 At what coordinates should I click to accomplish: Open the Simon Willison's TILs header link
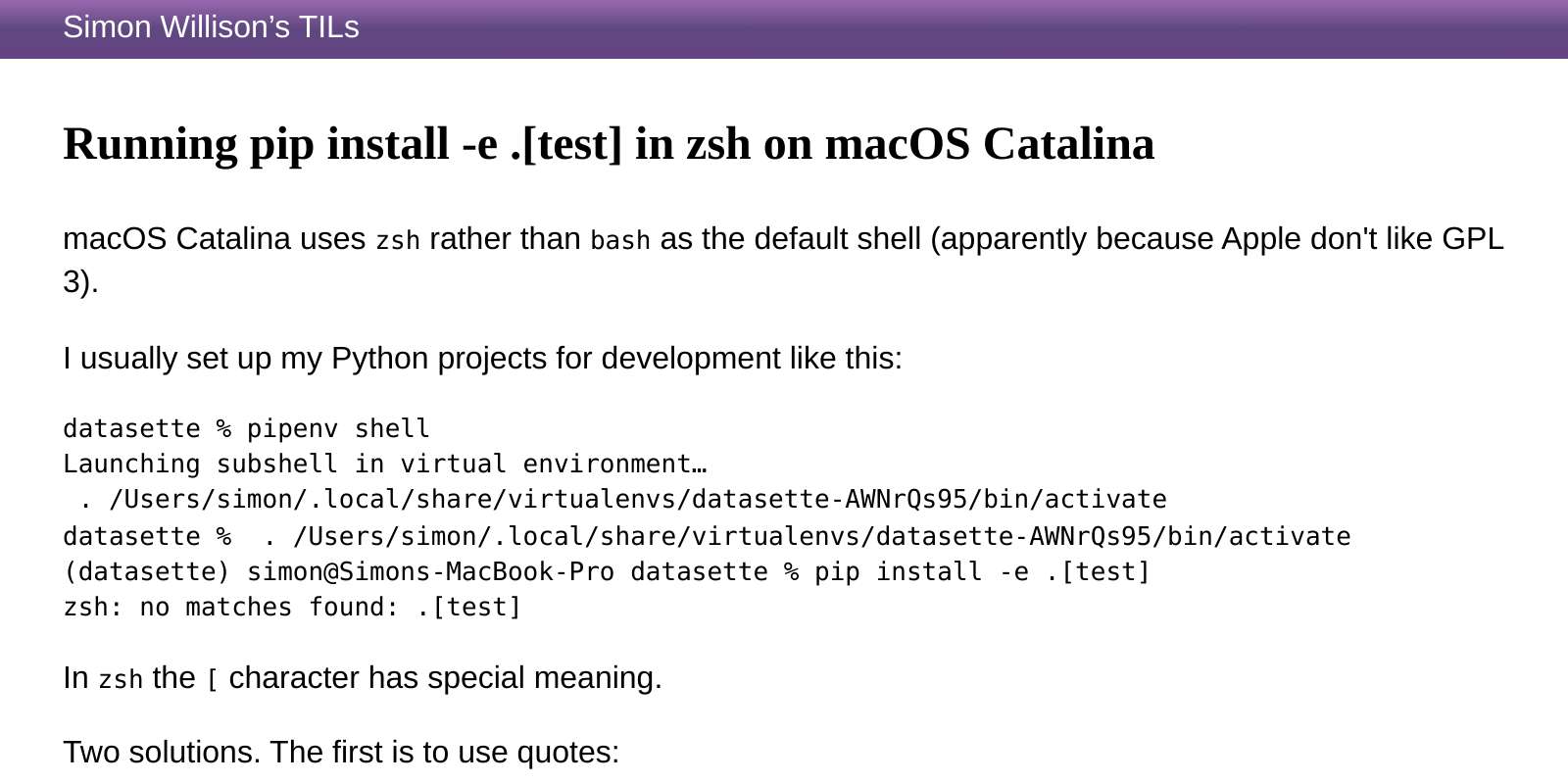click(x=211, y=27)
